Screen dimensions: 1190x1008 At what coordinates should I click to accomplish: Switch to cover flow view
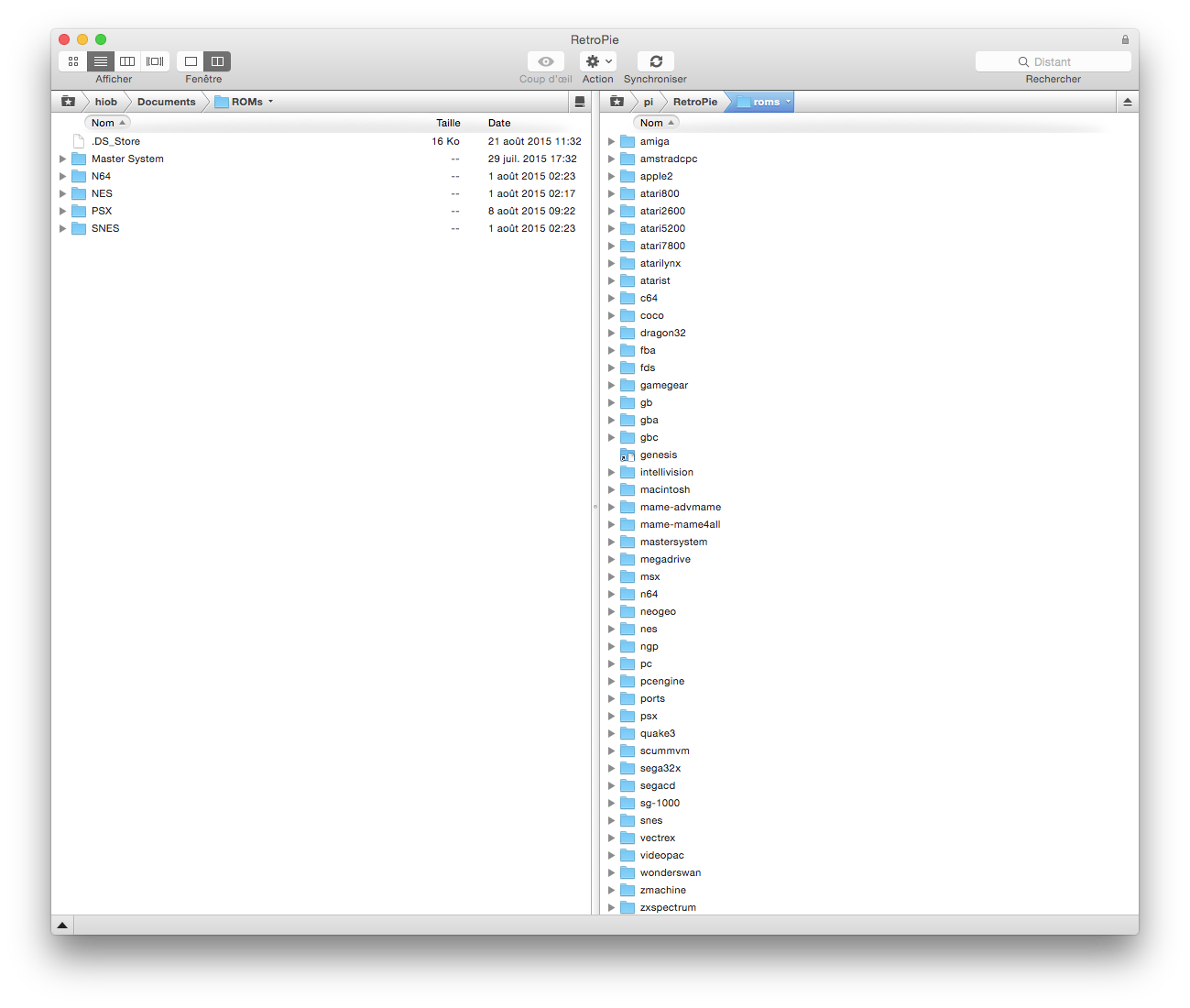point(155,61)
